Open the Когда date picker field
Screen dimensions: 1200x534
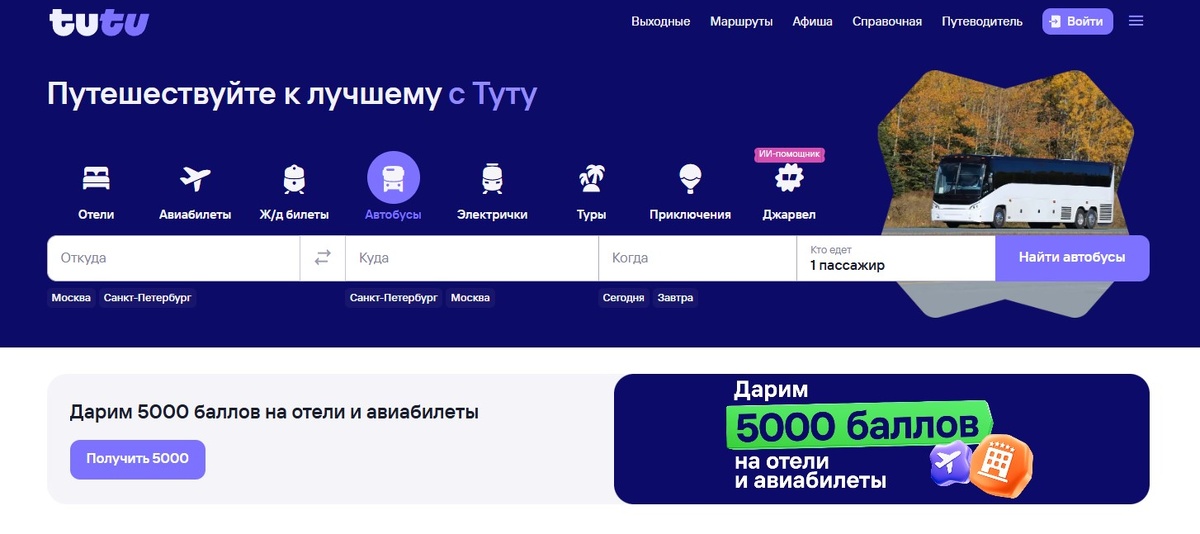[x=697, y=258]
